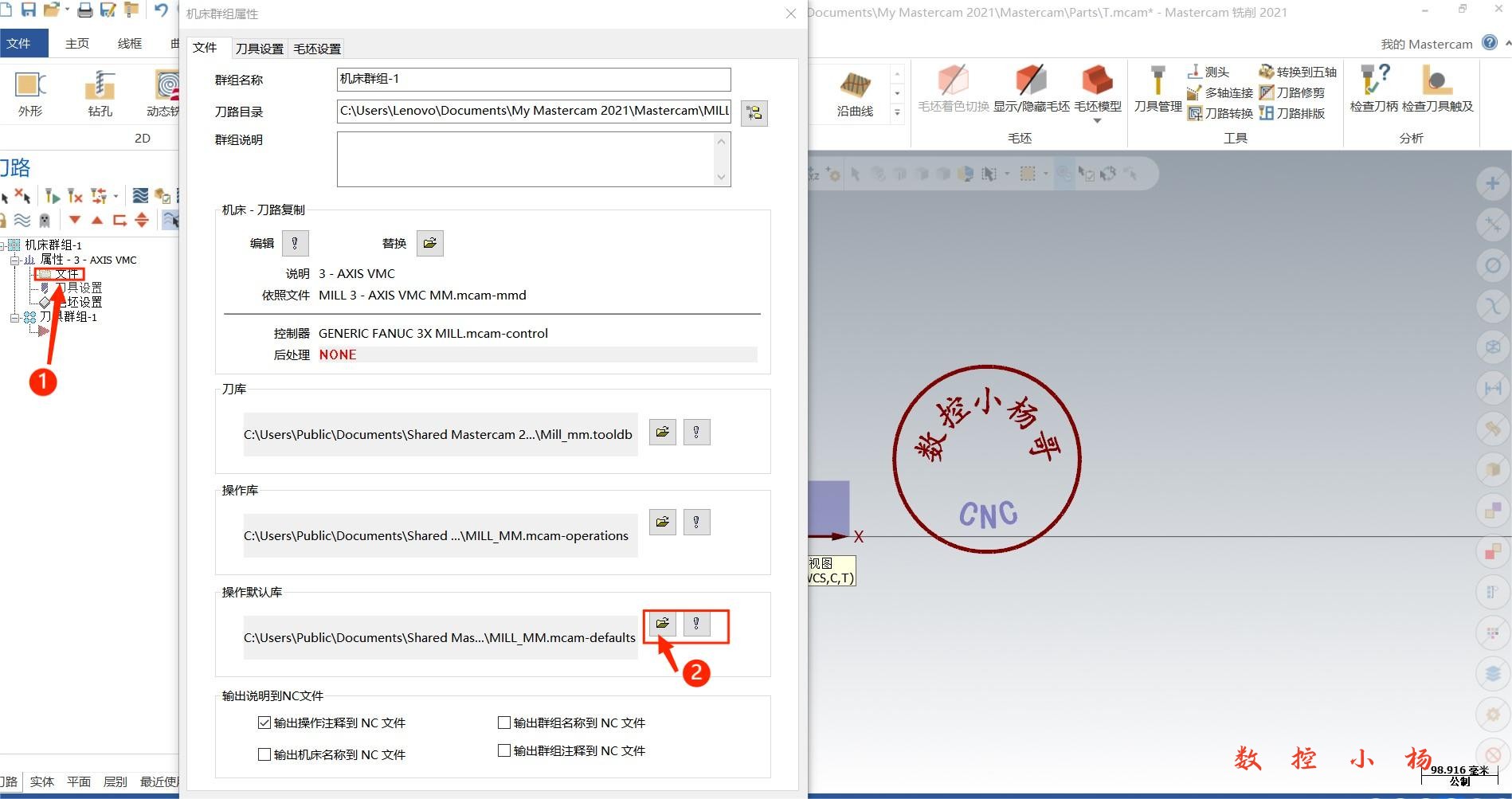The image size is (1512, 799).
Task: Click 转换到五轴 convert to 5-axis tool
Action: coord(1298,72)
